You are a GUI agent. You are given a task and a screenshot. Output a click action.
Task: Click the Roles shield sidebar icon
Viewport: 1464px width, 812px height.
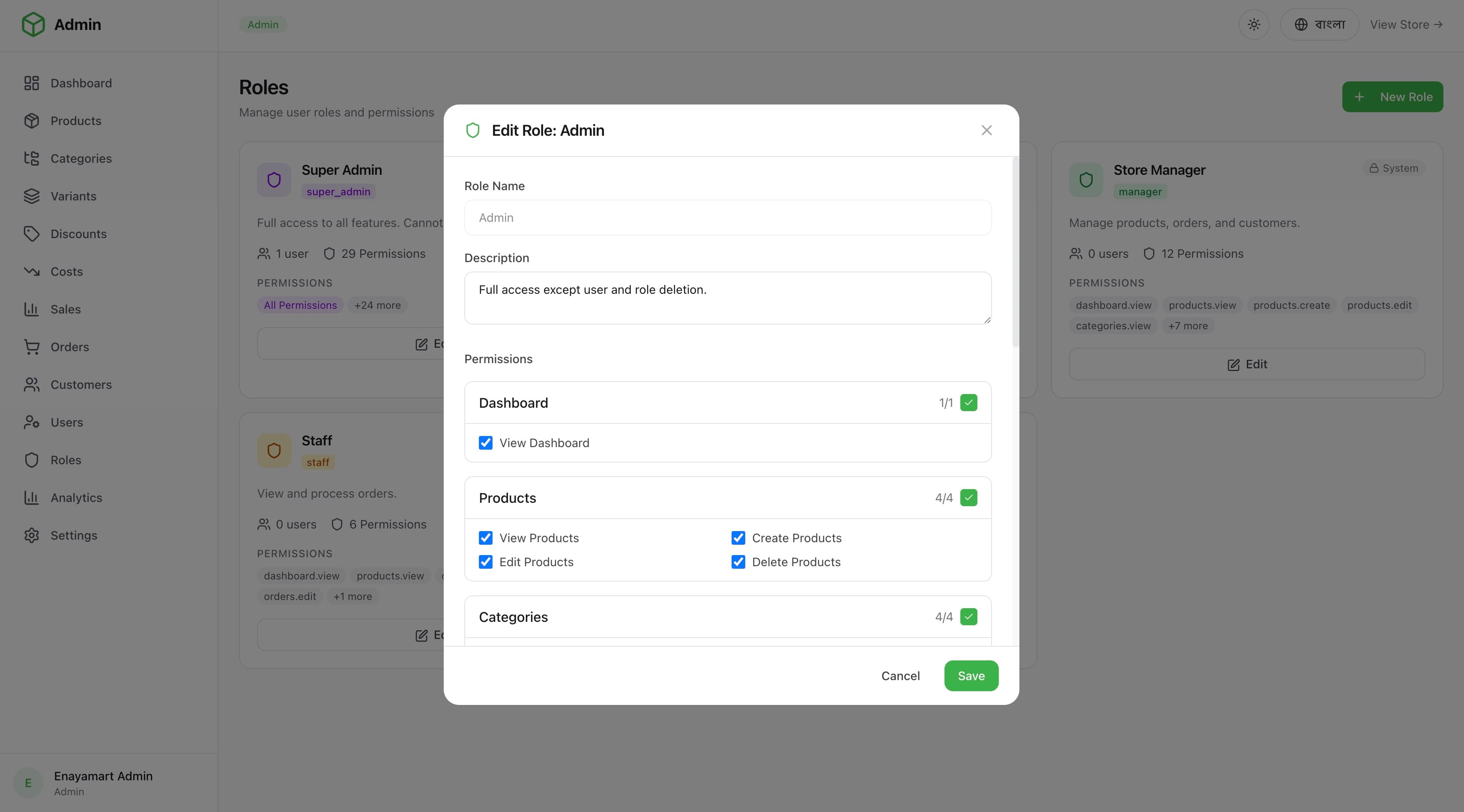[32, 460]
